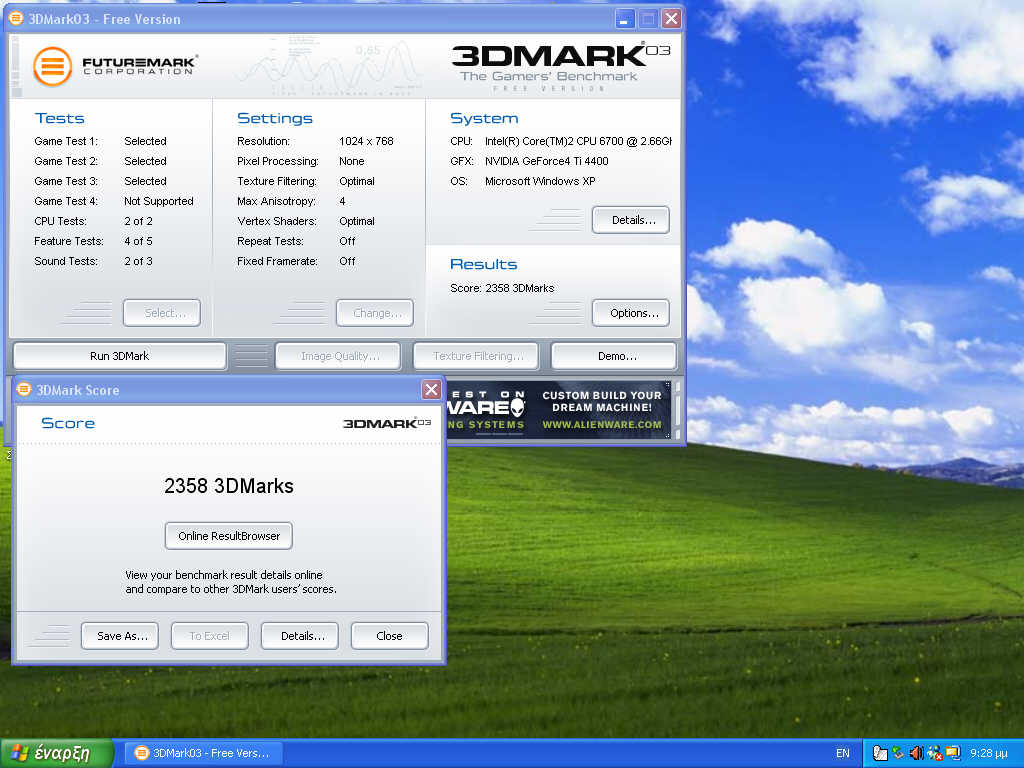The height and width of the screenshot is (768, 1024).
Task: Click 'Repeat Tests:' label
Action: (x=270, y=241)
